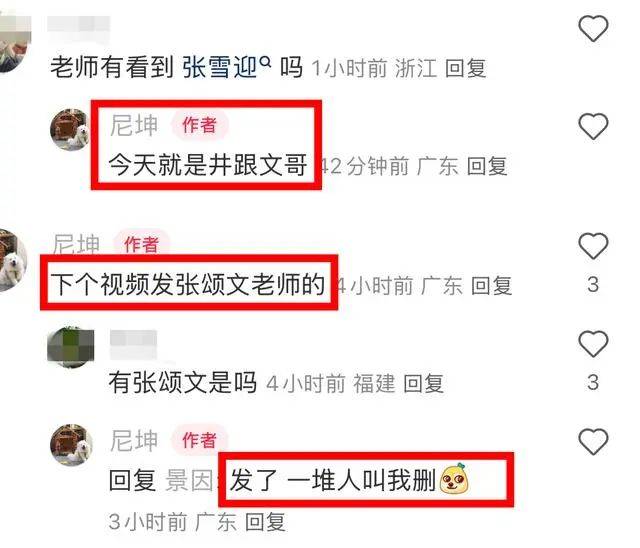
Task: Tap the search icon beside 张雪迎
Action: 265,62
